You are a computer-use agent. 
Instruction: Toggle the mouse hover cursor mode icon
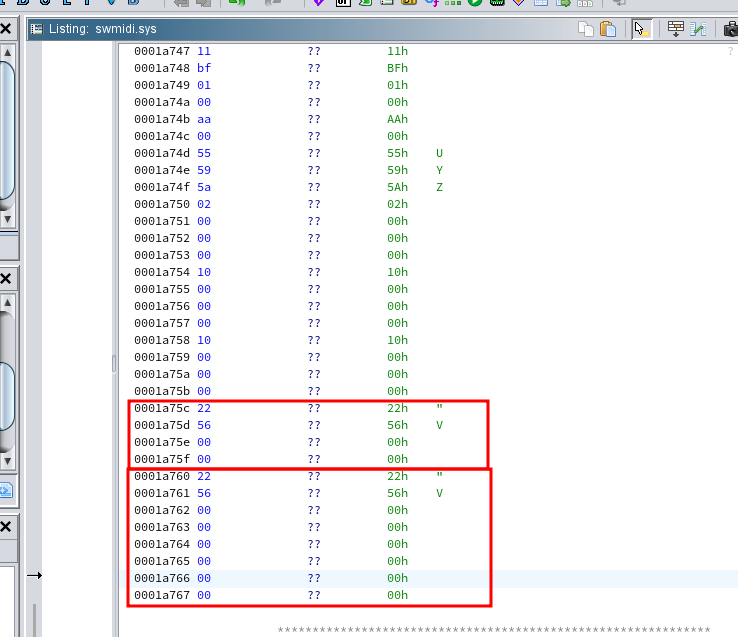pos(641,29)
